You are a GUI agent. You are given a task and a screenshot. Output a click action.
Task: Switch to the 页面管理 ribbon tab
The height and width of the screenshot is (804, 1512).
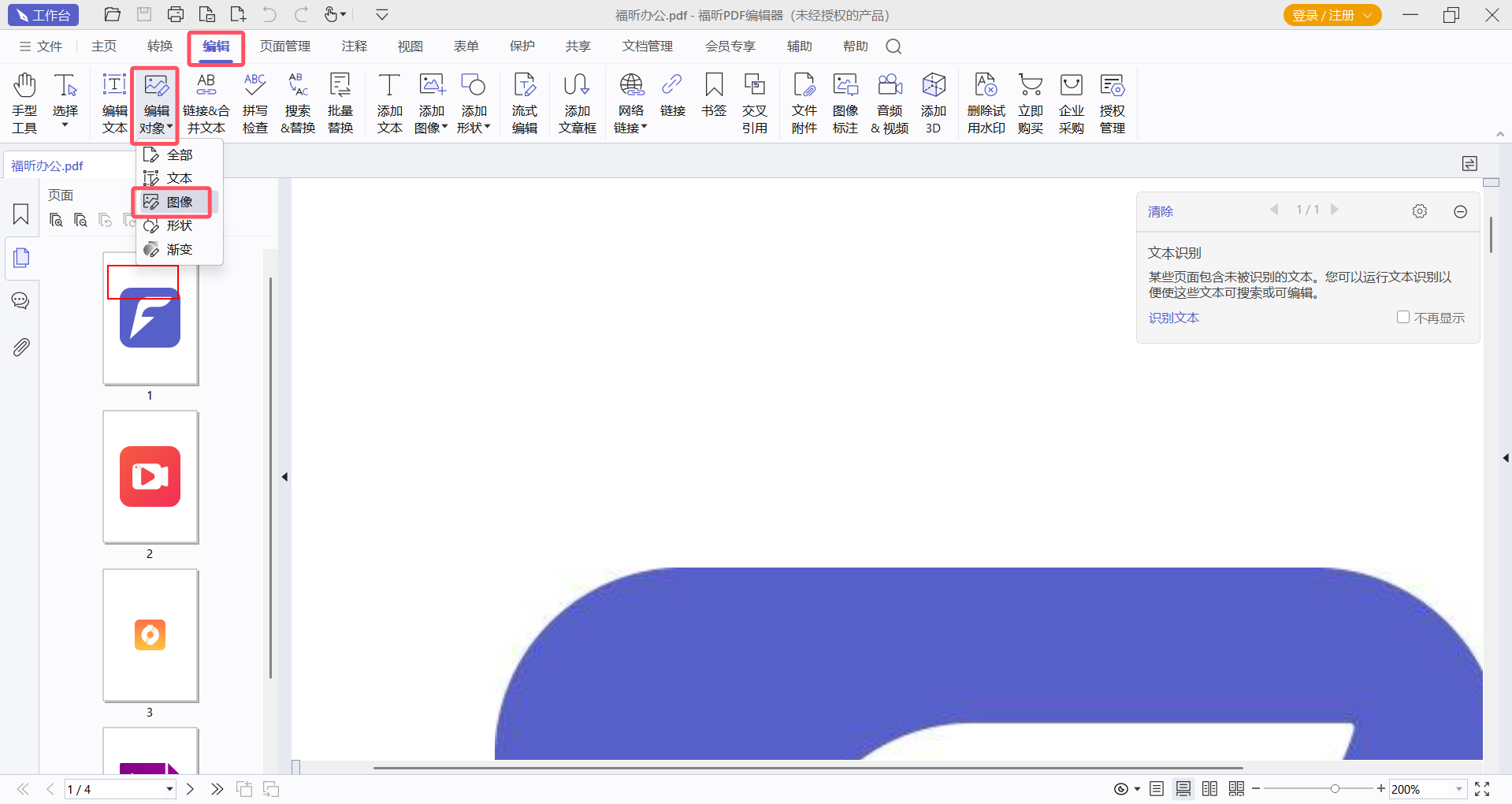pyautogui.click(x=285, y=47)
